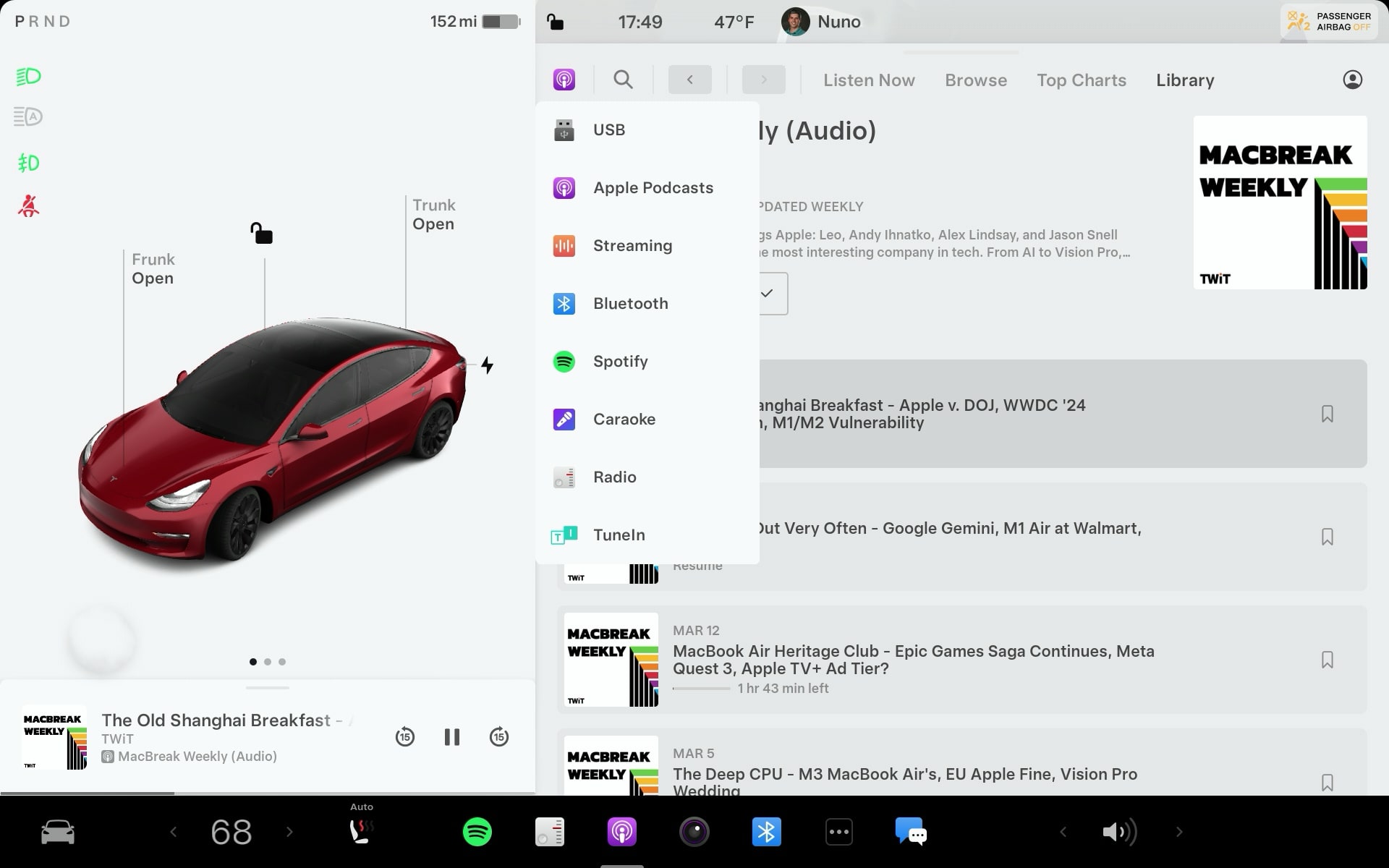Pause the currently playing podcast
Image resolution: width=1389 pixels, height=868 pixels.
pyautogui.click(x=452, y=737)
